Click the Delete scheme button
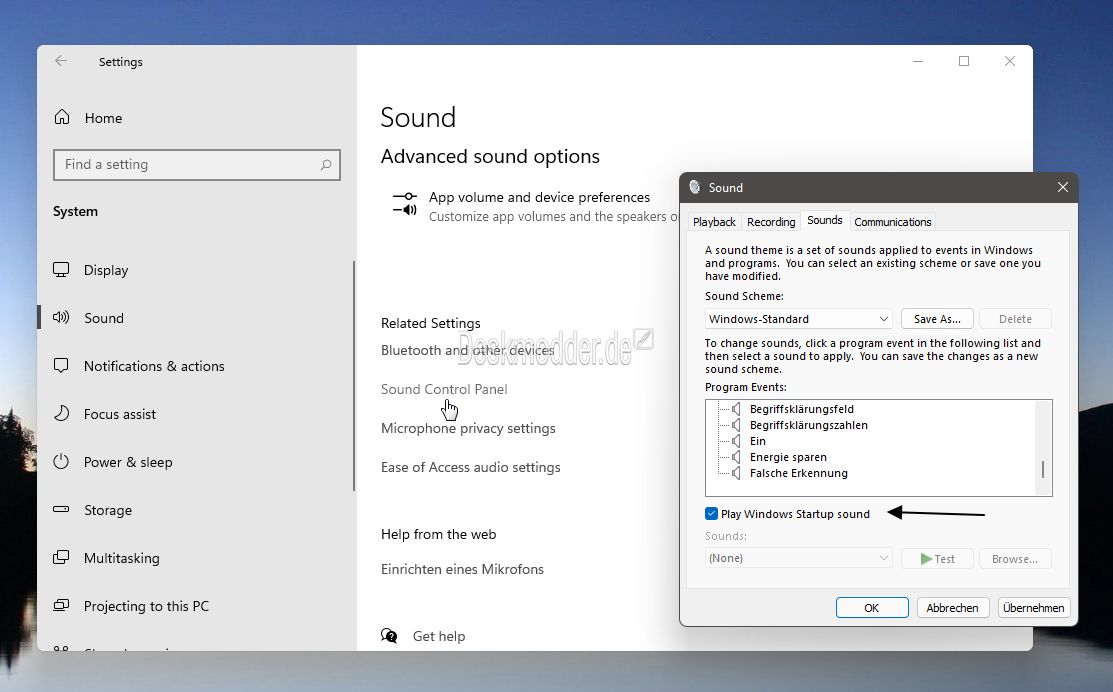Viewport: 1113px width, 692px height. pyautogui.click(x=1015, y=319)
